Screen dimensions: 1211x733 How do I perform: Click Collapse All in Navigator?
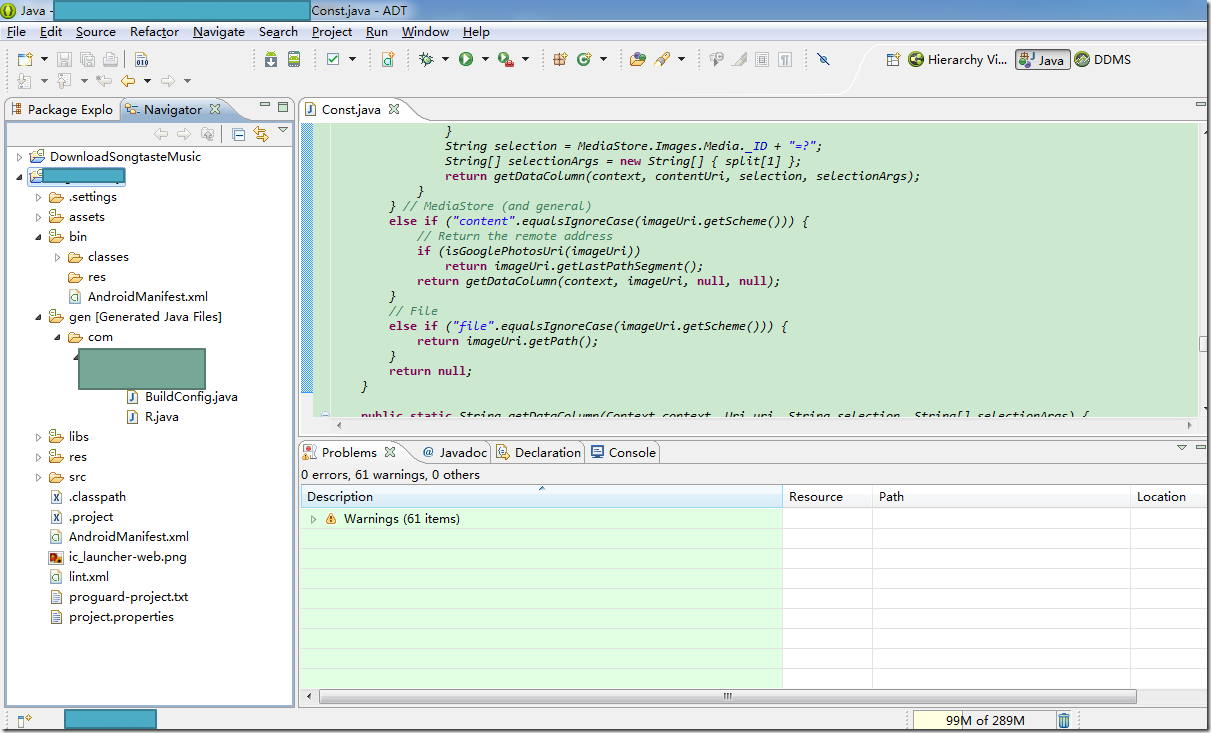(x=239, y=134)
